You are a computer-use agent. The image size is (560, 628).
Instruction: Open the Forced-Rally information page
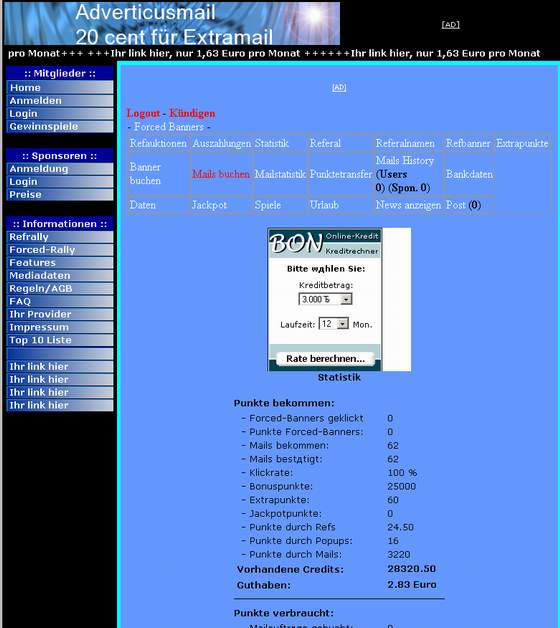click(x=60, y=250)
